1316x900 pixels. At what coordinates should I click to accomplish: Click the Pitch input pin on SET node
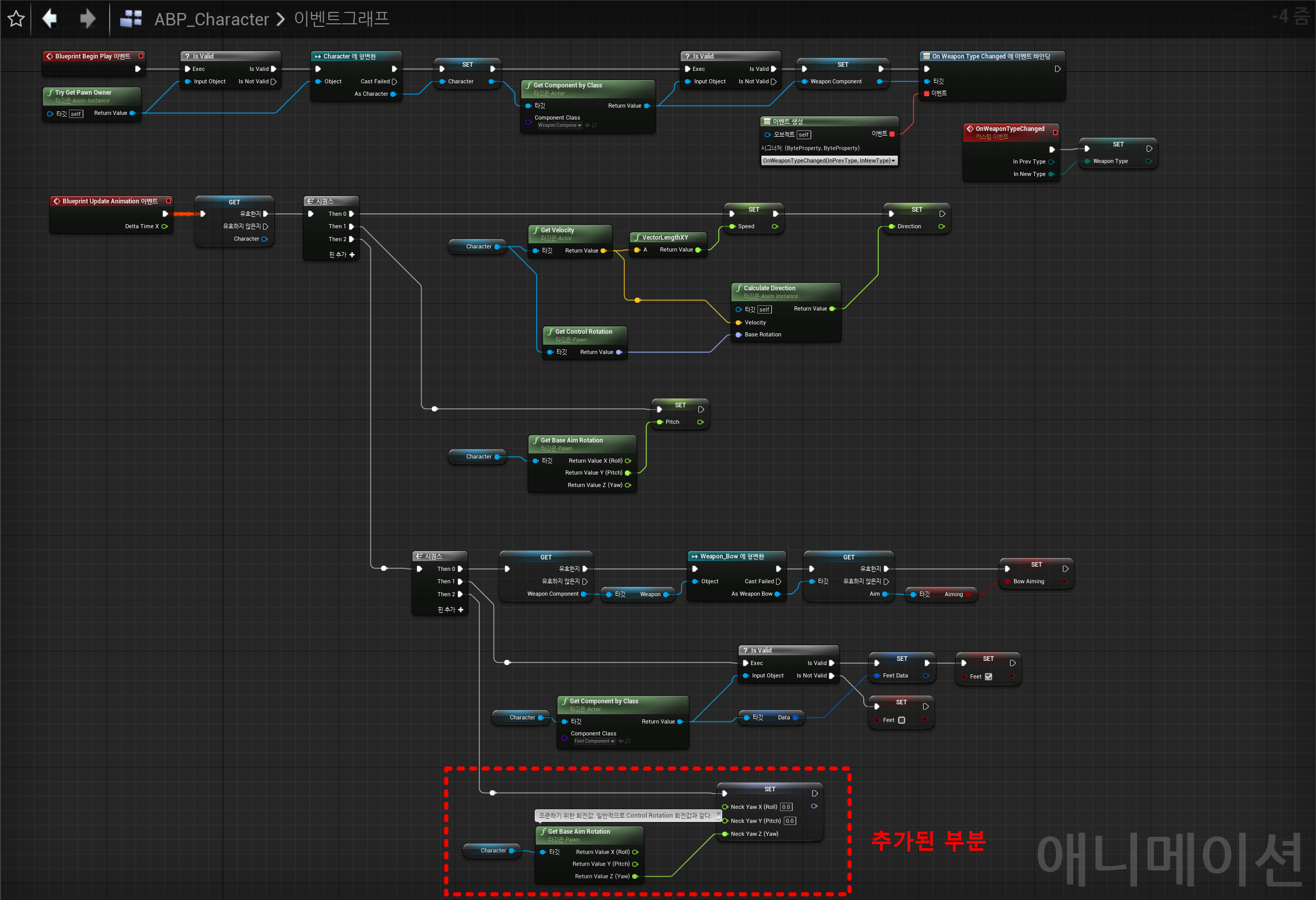click(x=660, y=422)
